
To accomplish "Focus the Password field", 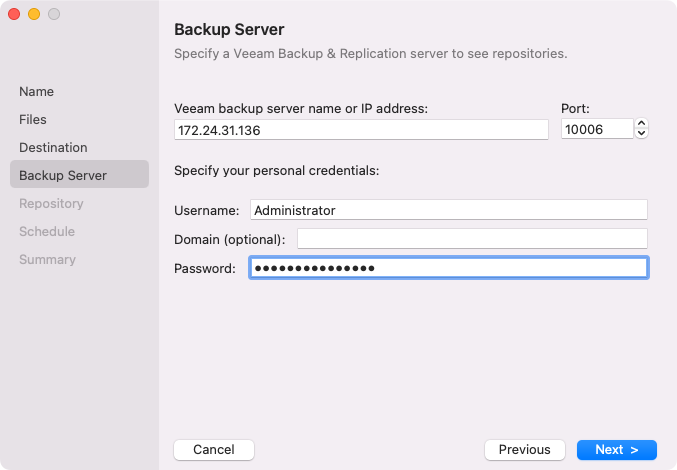I will tap(448, 268).
